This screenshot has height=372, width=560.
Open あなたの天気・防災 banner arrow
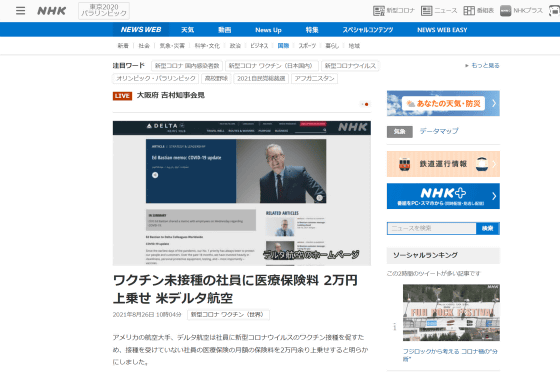494,103
